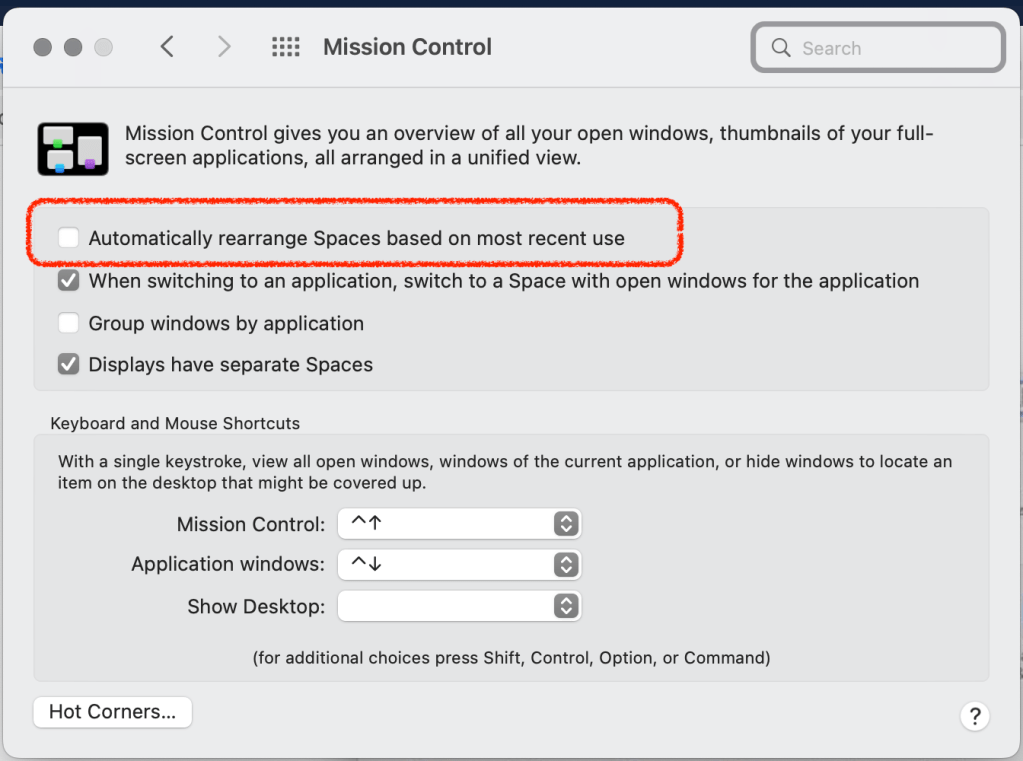Click the Displays have separate Spaces label
Screen dimensions: 1023x761
pyautogui.click(x=230, y=365)
